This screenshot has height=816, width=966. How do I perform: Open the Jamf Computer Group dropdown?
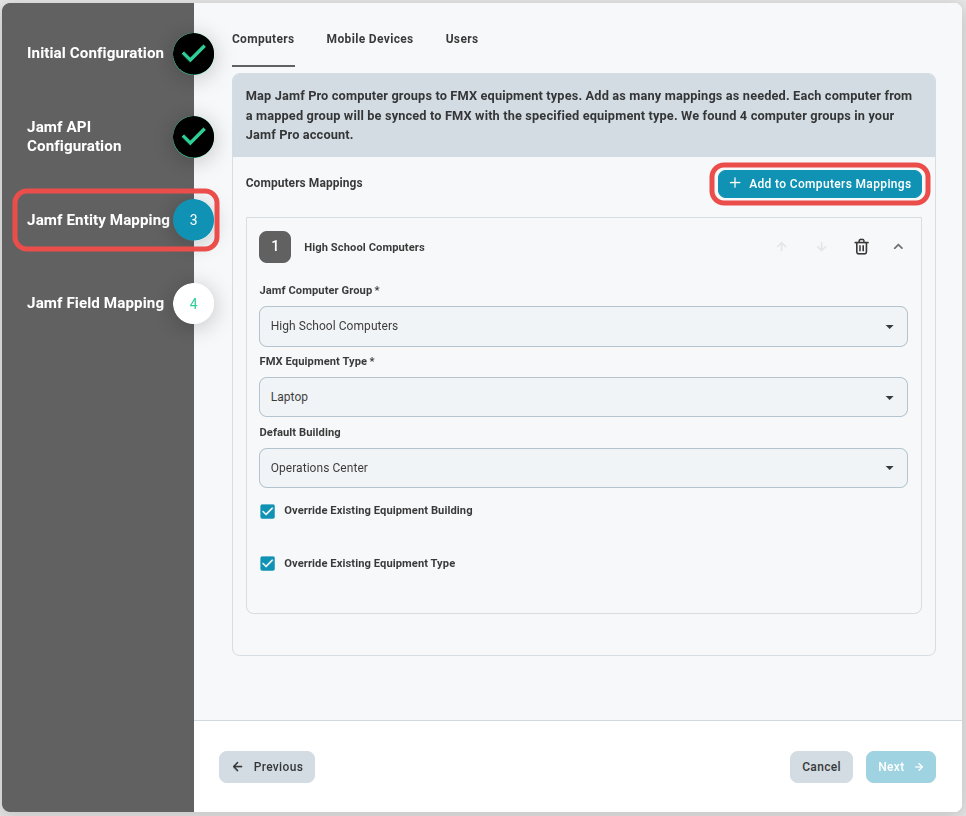click(x=582, y=326)
